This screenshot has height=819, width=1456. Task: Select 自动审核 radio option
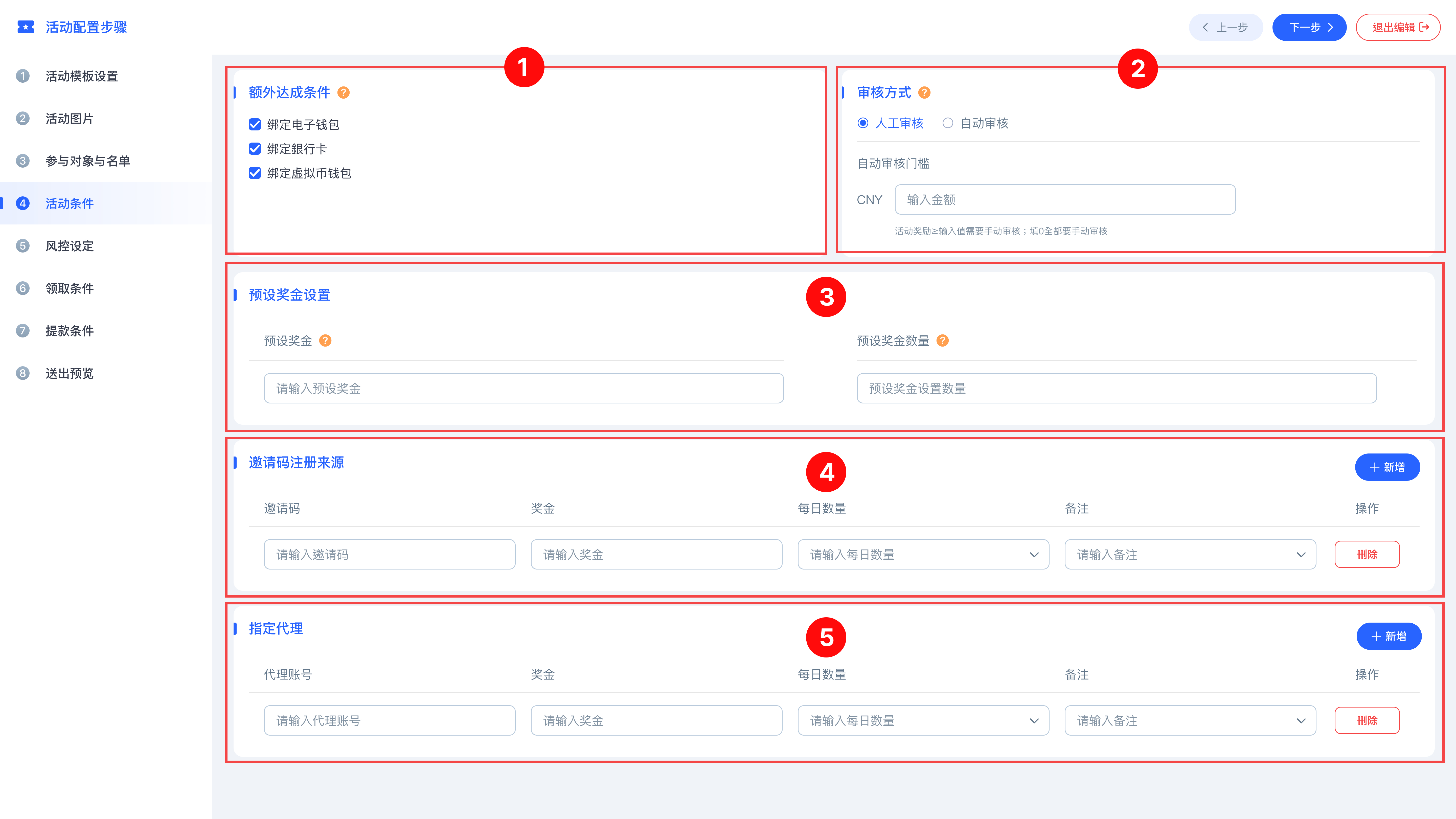(x=948, y=123)
